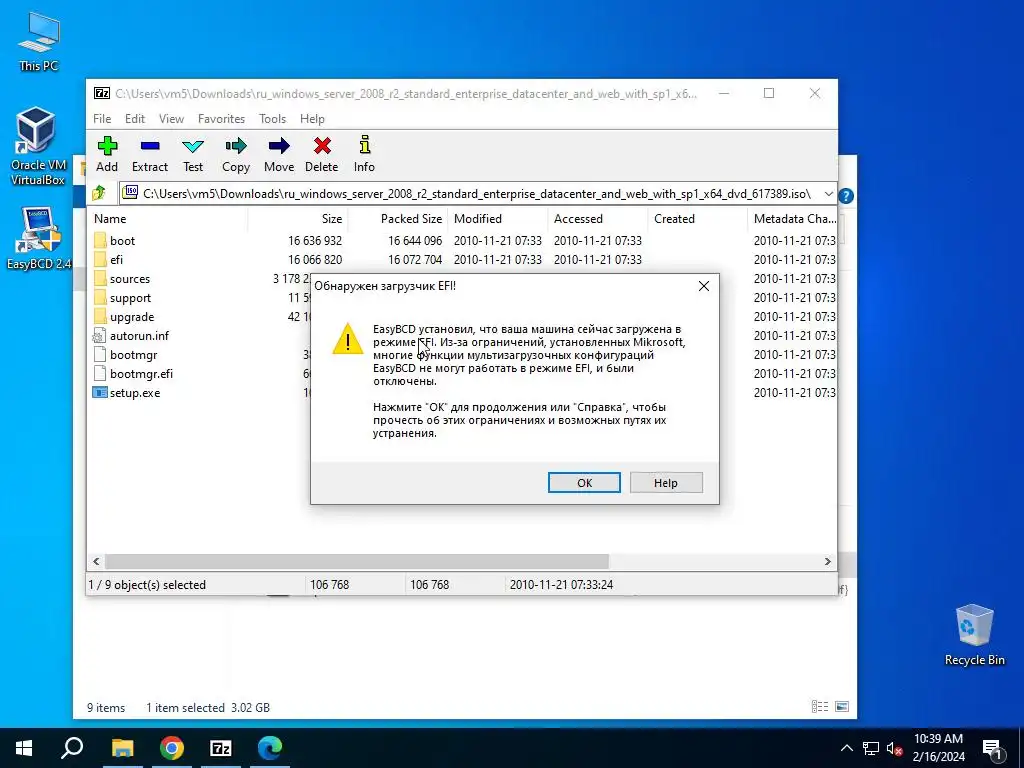
Task: Click the boot row size 16 636 932
Action: [x=315, y=240]
